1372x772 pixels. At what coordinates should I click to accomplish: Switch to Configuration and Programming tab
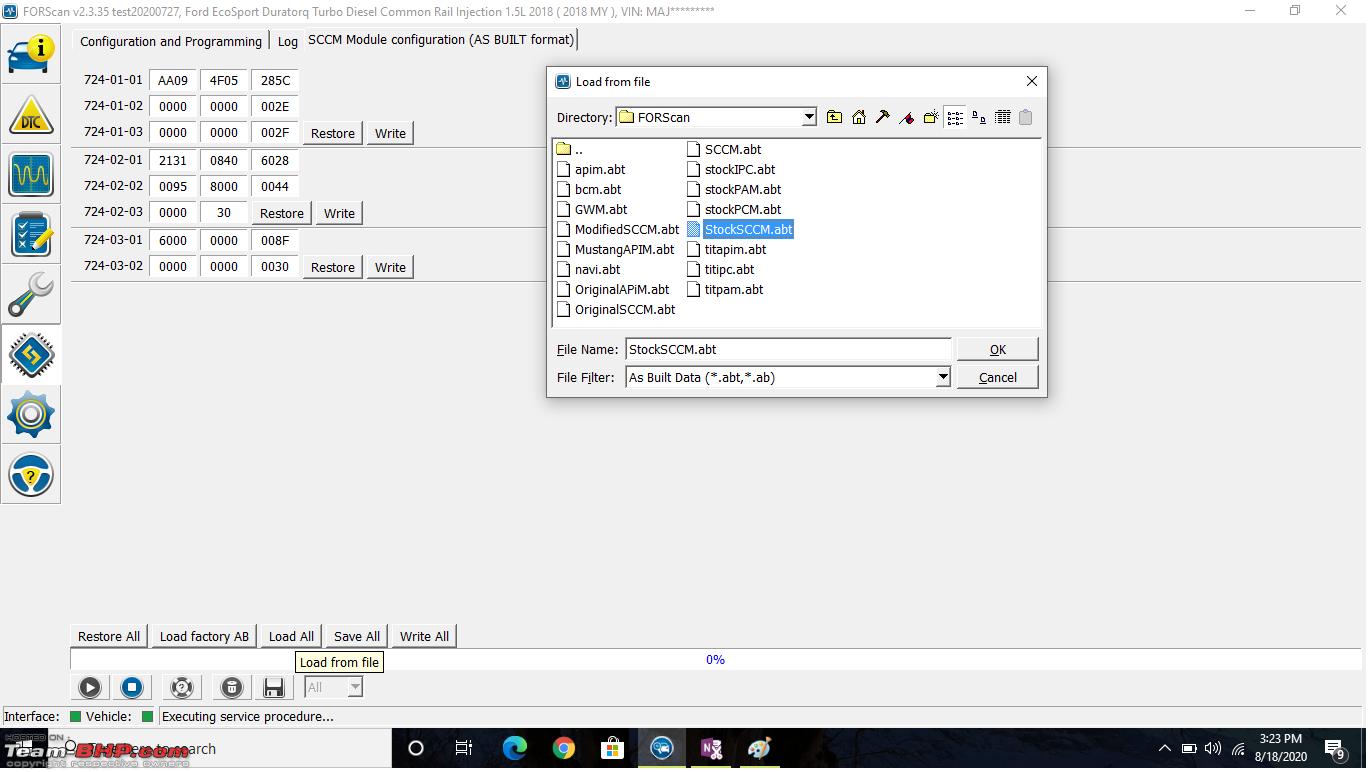point(171,42)
